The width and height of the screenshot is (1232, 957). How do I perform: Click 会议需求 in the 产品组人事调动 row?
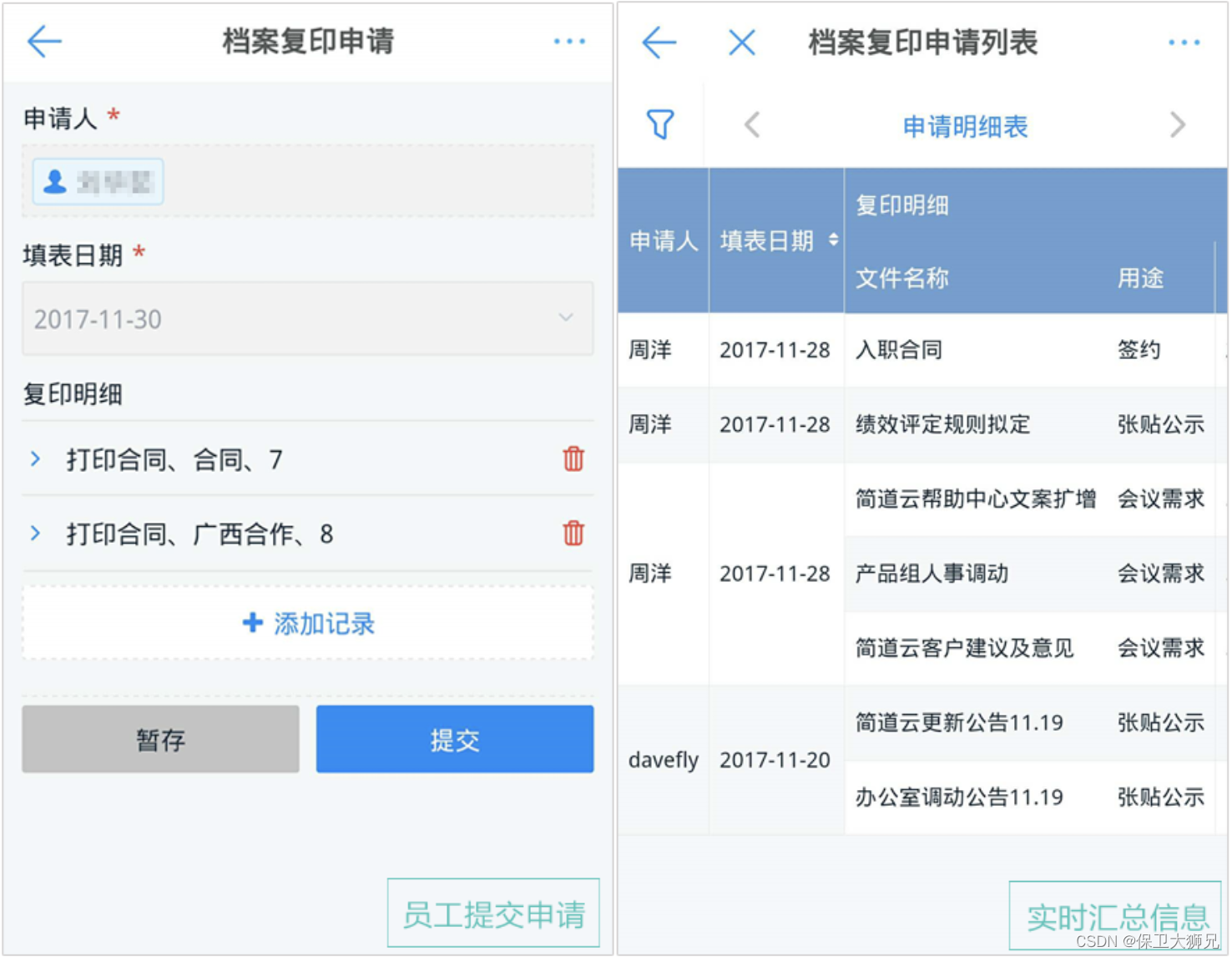pyautogui.click(x=1160, y=573)
